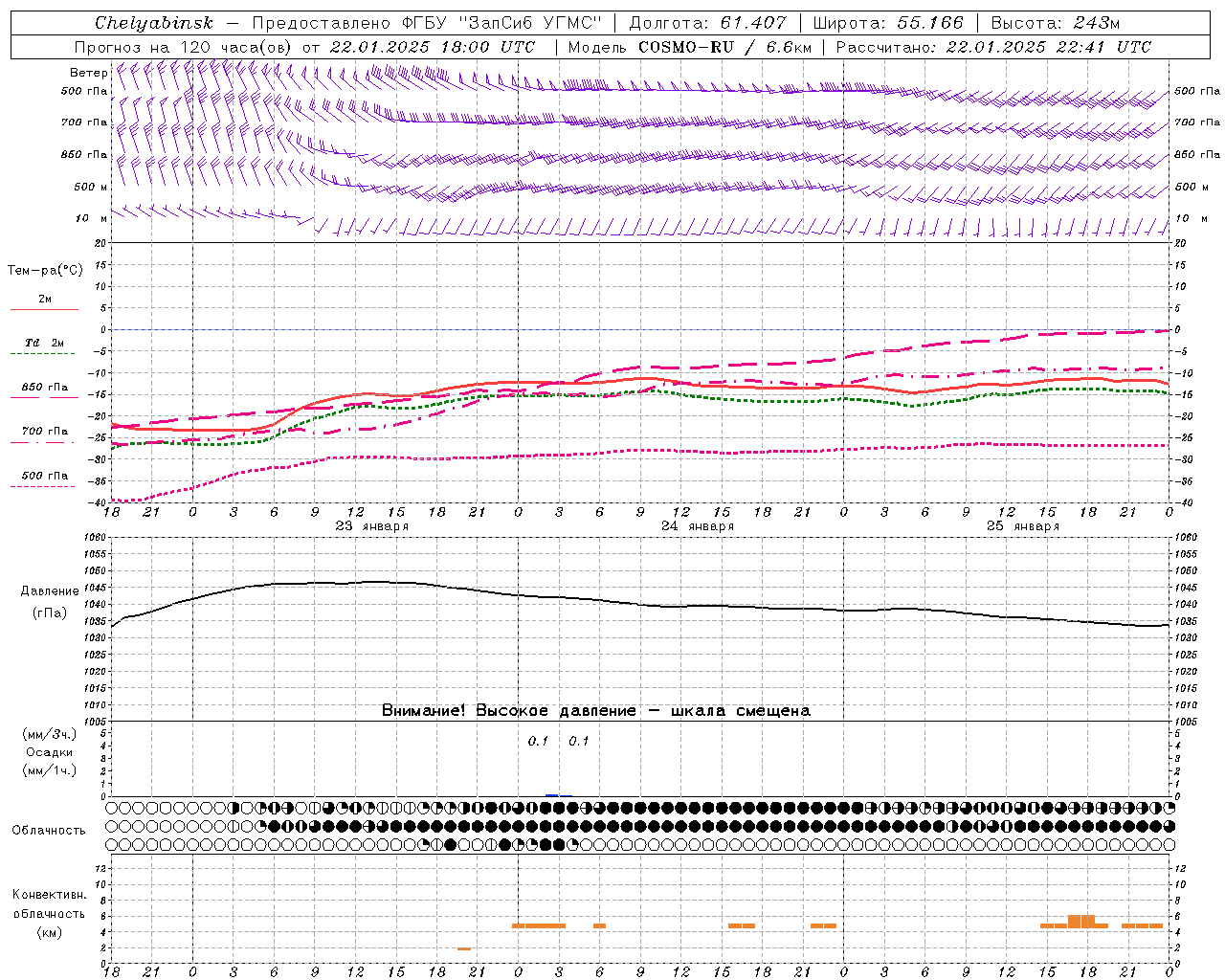Click the 'Осадки' precipitation label
This screenshot has width=1225, height=980.
click(50, 752)
